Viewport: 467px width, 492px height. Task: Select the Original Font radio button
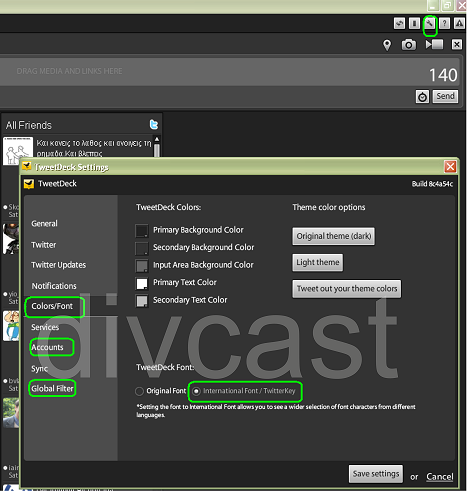139,391
